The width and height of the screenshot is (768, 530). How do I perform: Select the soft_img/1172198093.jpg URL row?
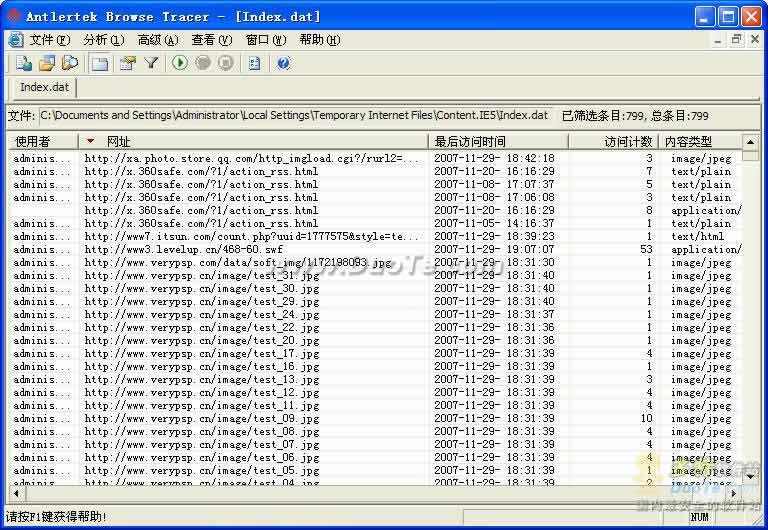tap(375, 262)
